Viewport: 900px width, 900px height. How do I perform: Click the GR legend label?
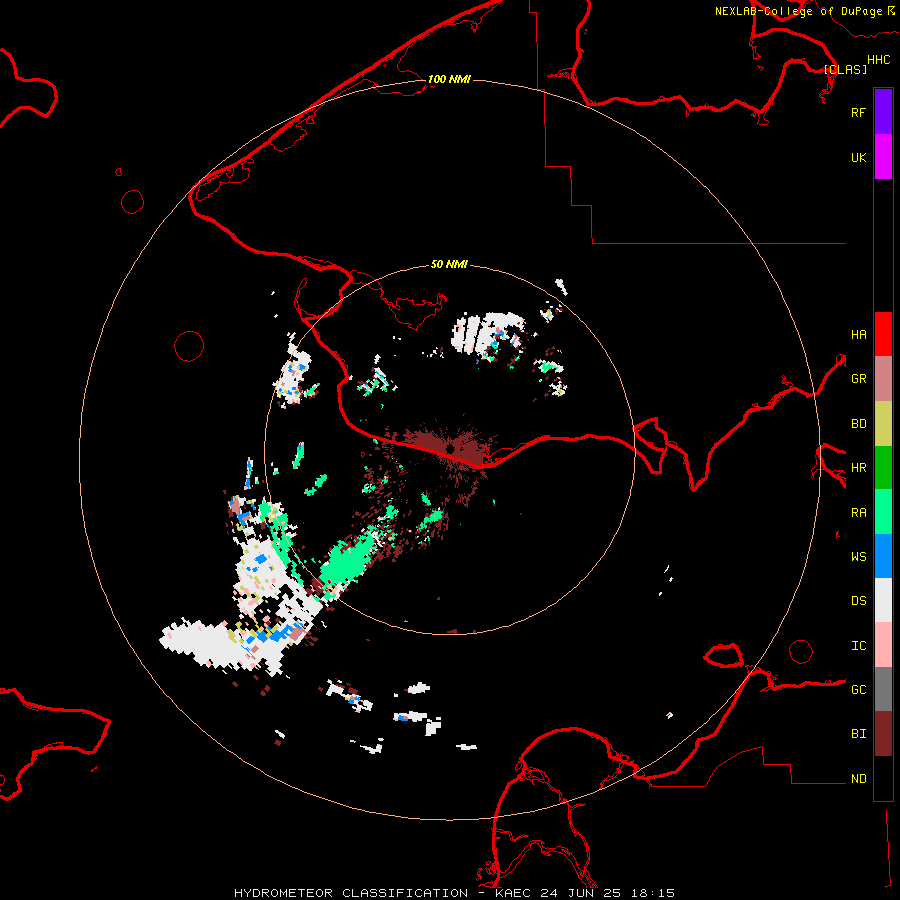pos(858,379)
